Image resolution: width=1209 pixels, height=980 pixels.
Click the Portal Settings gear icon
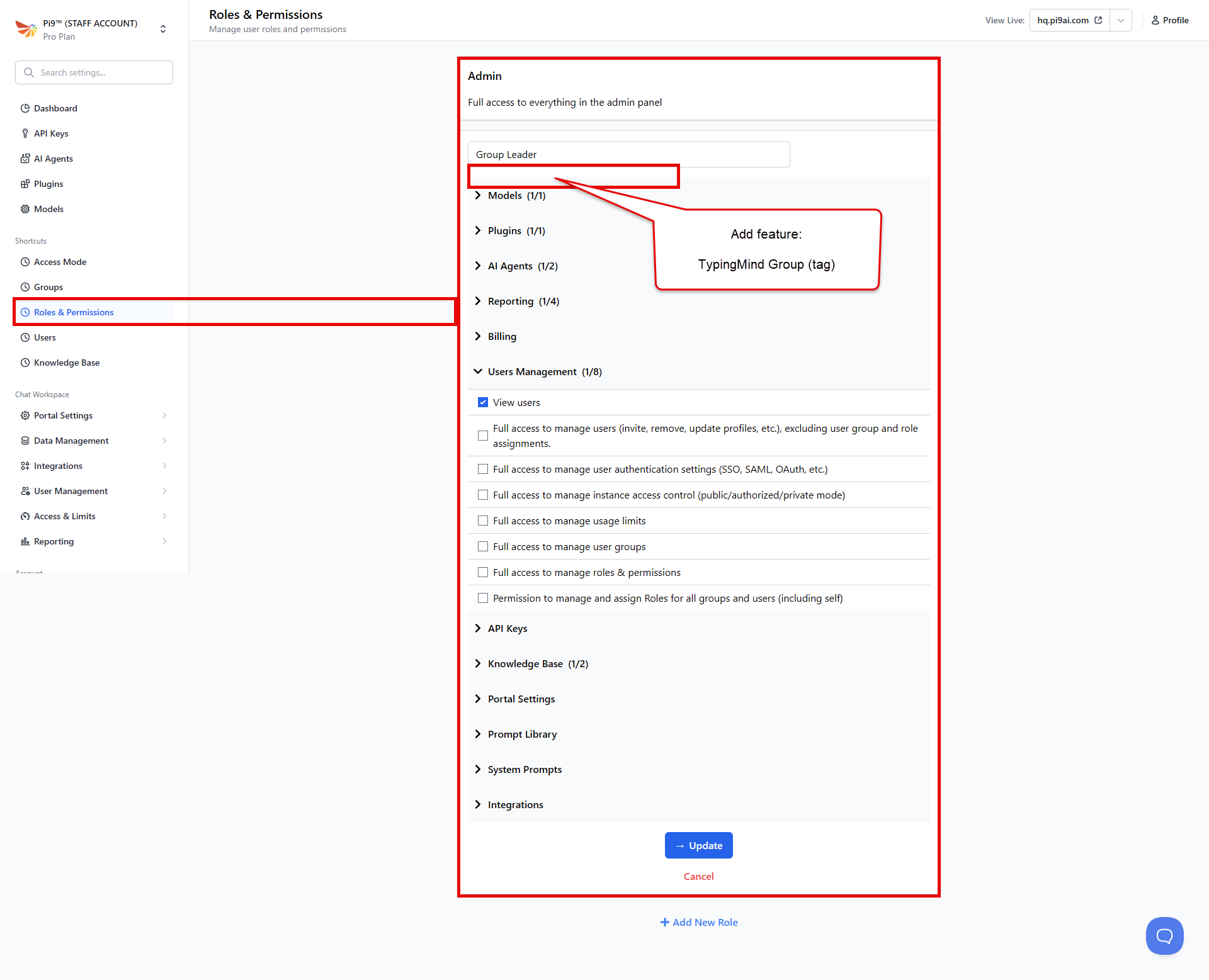[25, 415]
